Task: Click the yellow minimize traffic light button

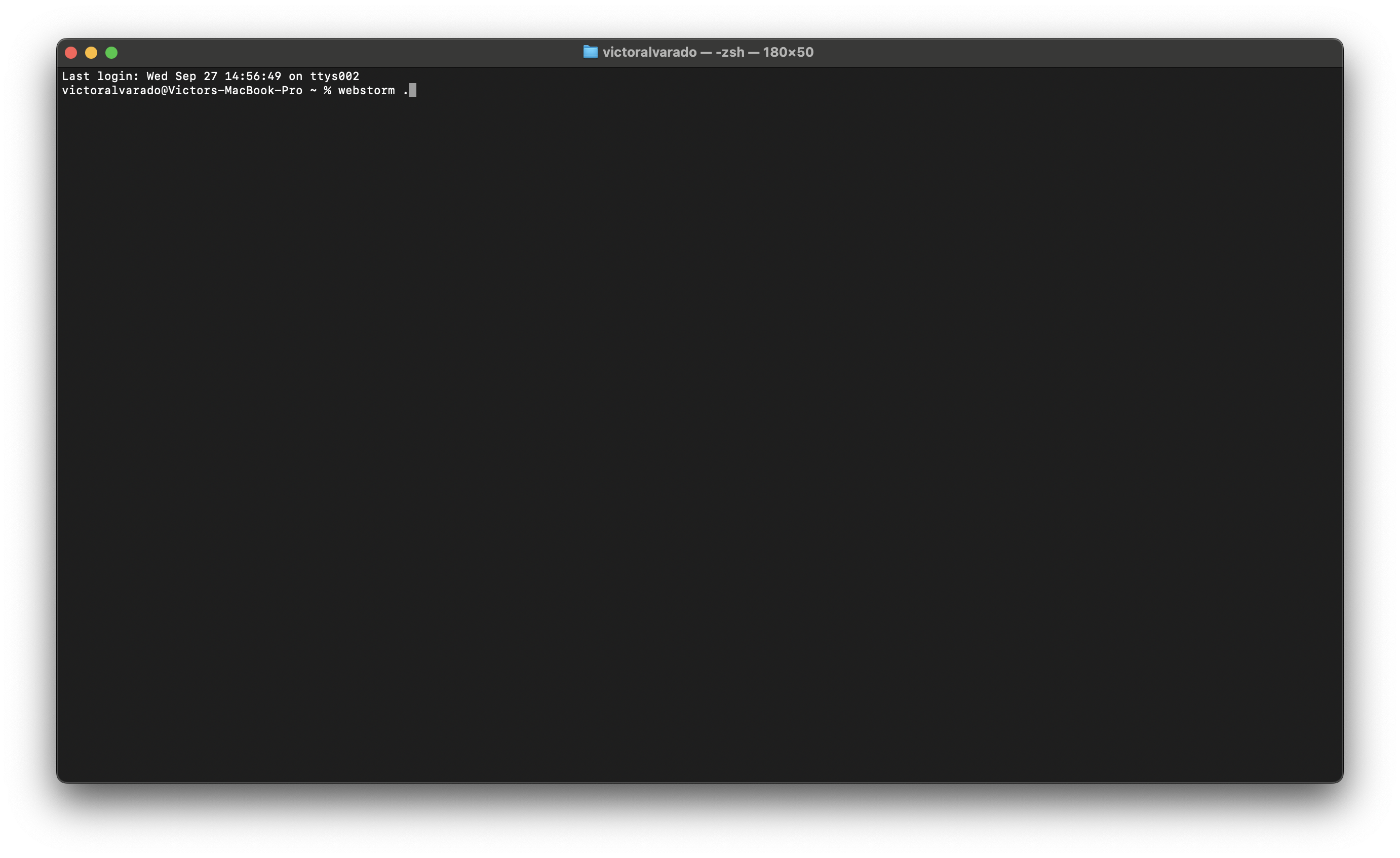Action: point(92,52)
